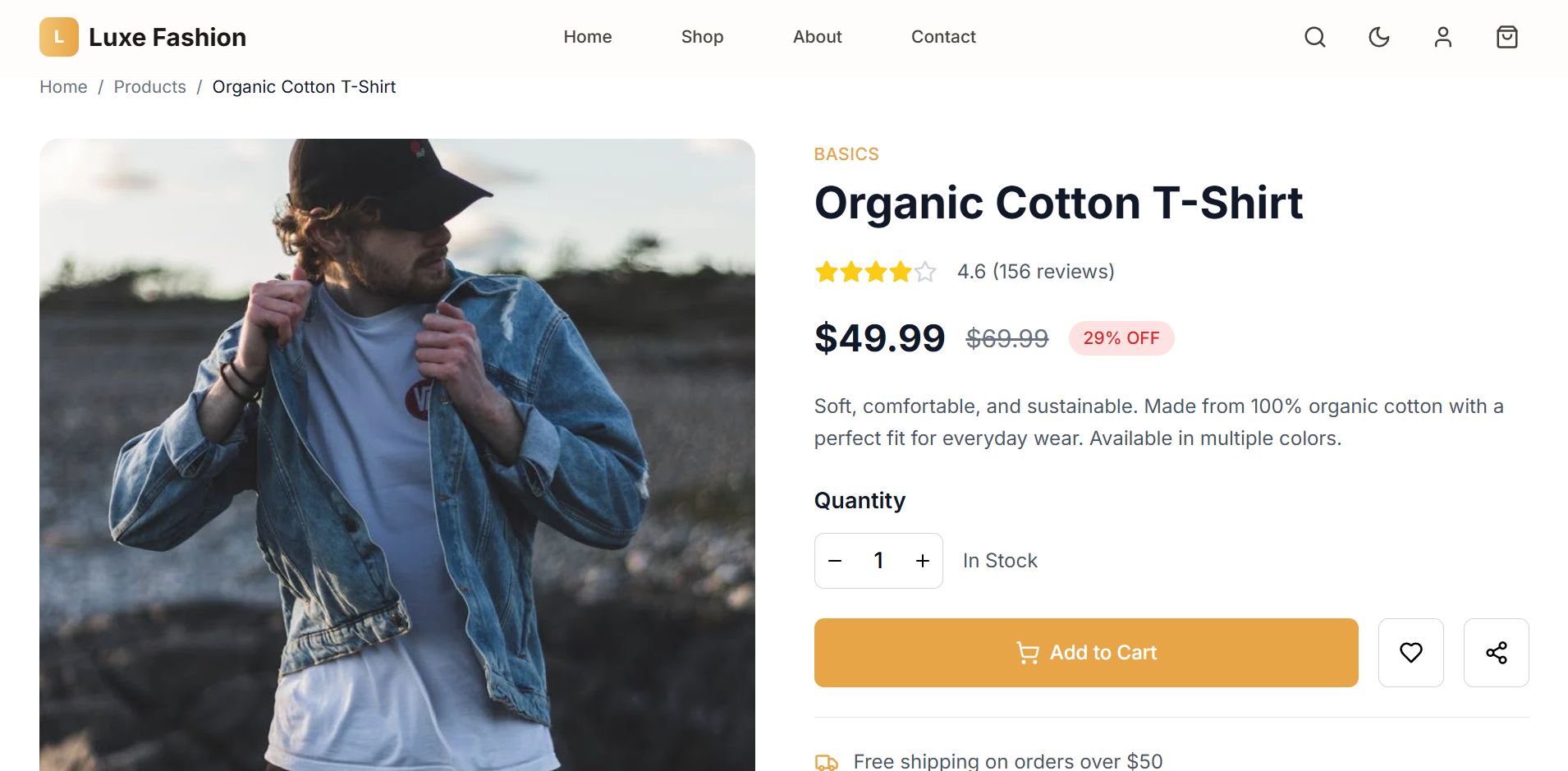Image resolution: width=1568 pixels, height=771 pixels.
Task: Toggle dark mode with moon icon
Action: point(1379,37)
